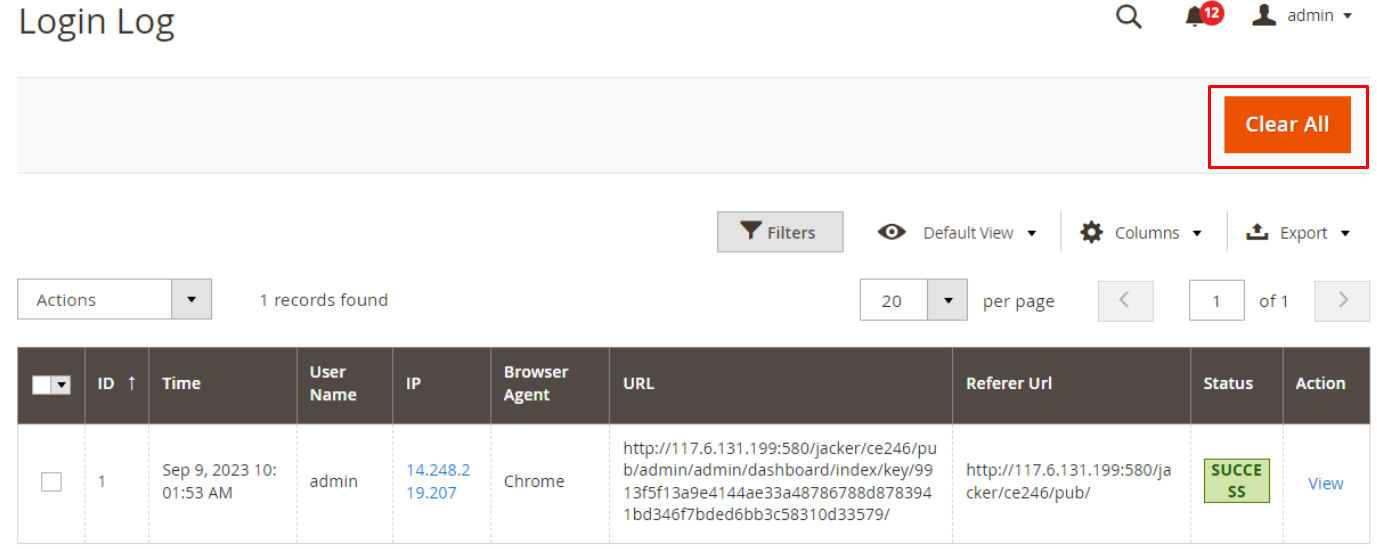Click the Export upload icon
This screenshot has width=1377, height=549.
[x=1256, y=232]
